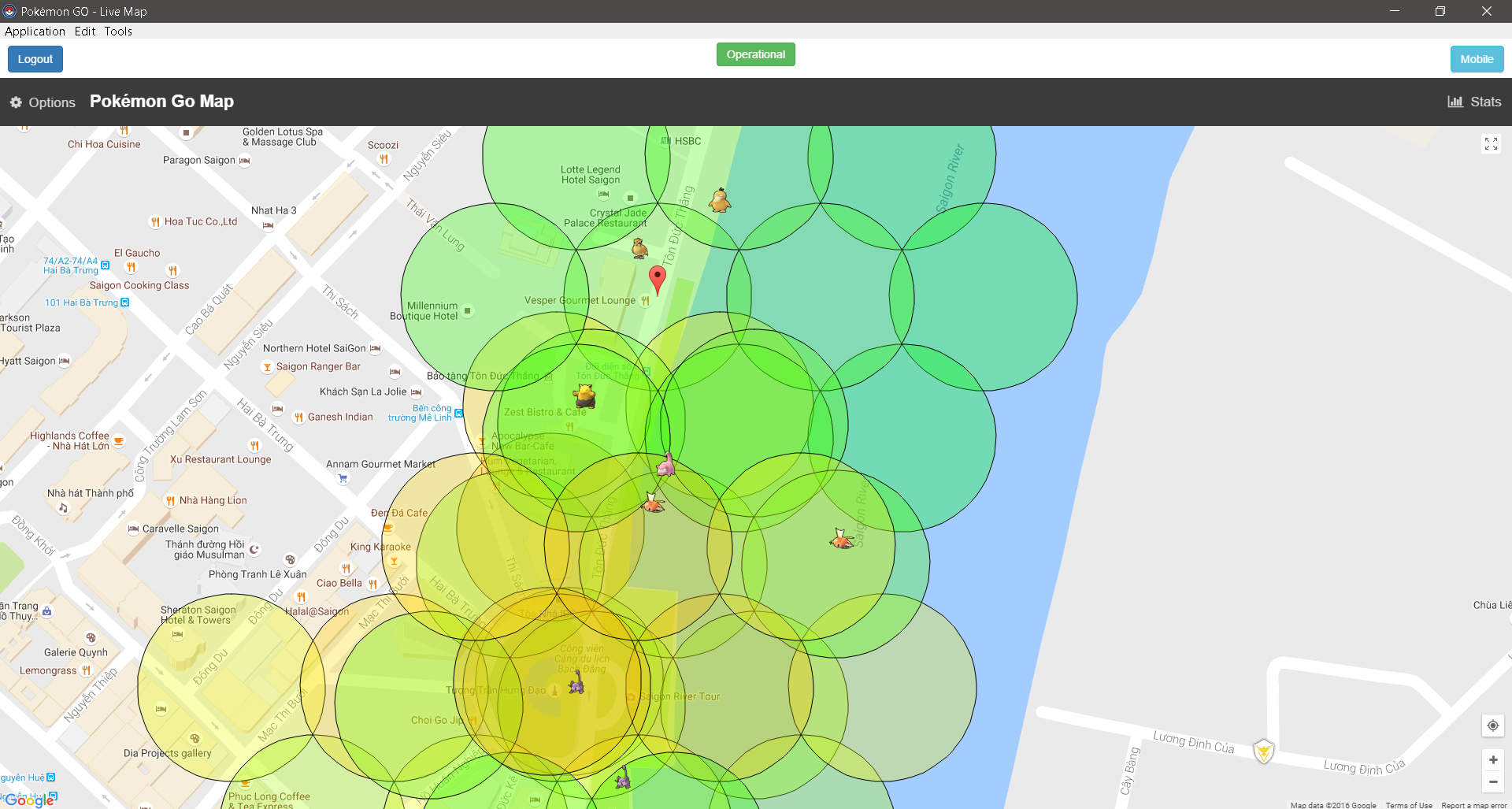Center map on my location

point(1492,726)
